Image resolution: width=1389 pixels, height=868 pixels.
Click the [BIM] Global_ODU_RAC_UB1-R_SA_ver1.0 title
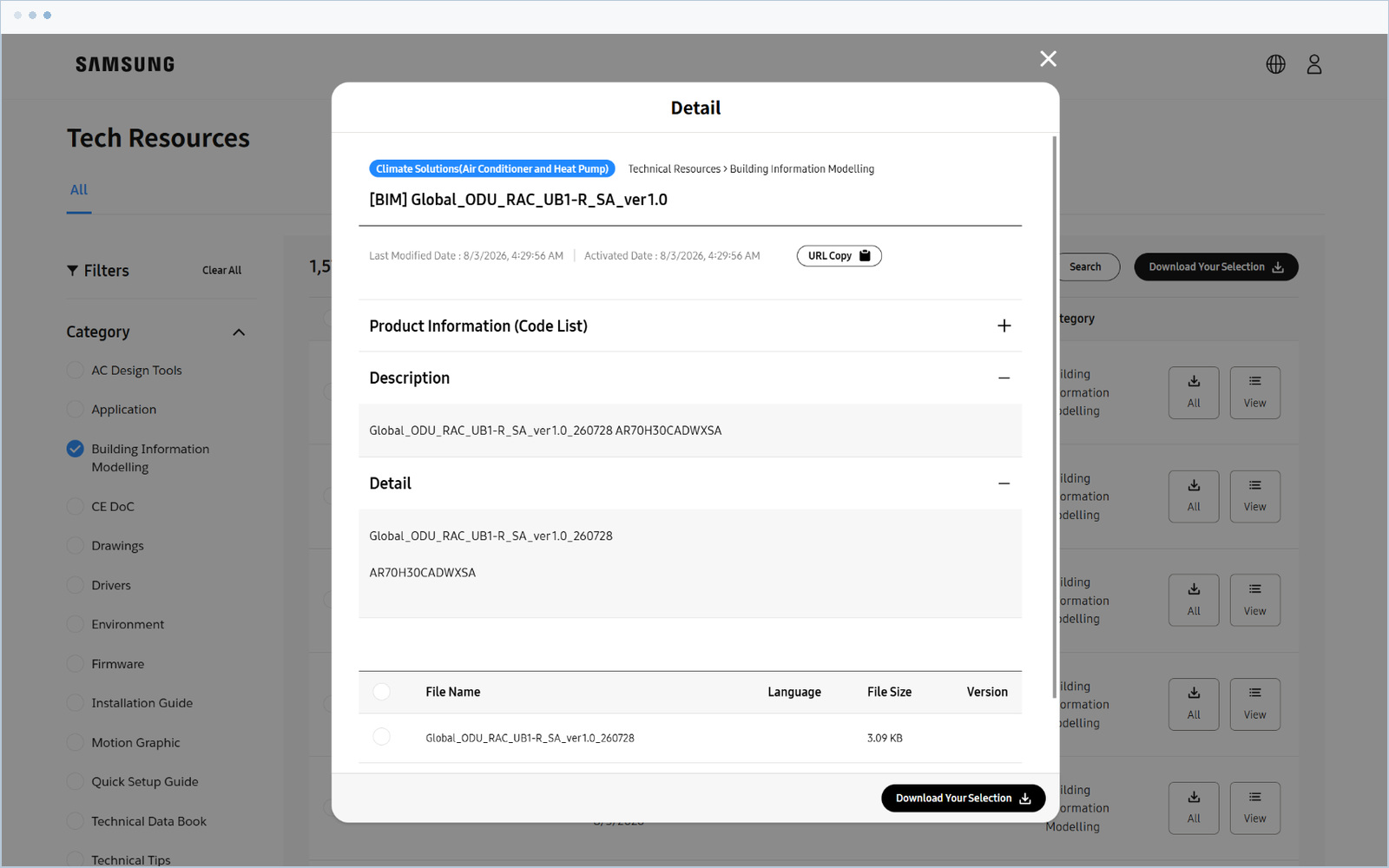click(518, 200)
